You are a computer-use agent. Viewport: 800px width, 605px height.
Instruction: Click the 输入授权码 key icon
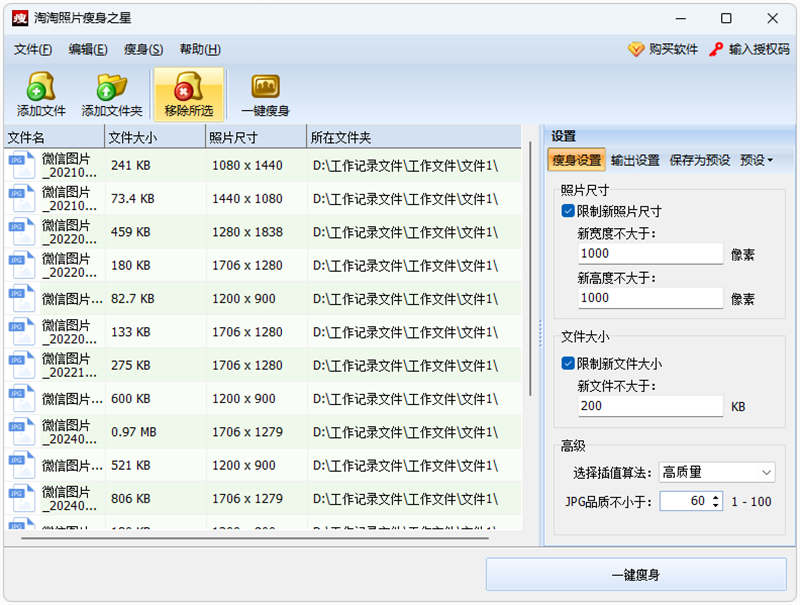point(716,49)
